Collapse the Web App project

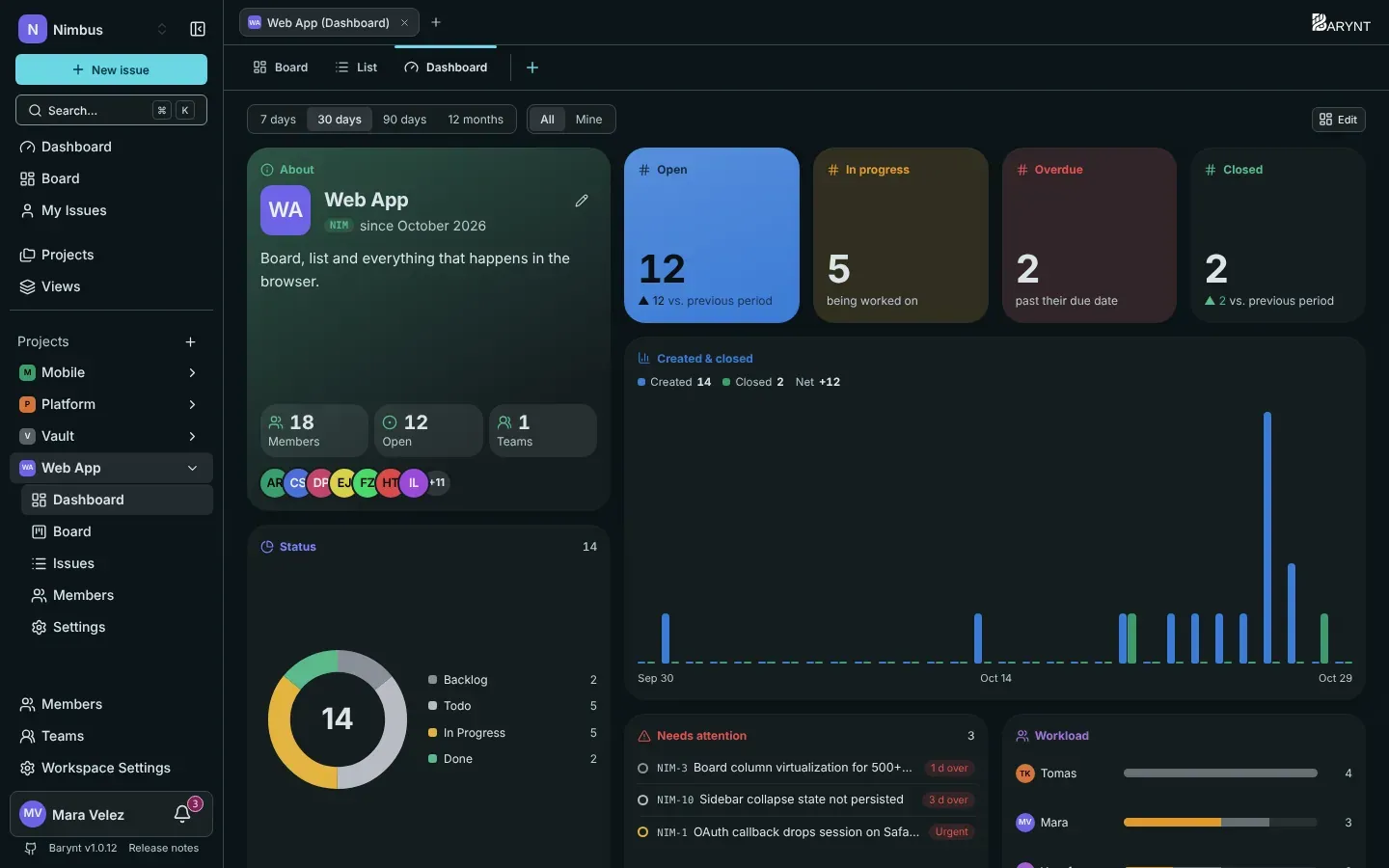(x=192, y=468)
